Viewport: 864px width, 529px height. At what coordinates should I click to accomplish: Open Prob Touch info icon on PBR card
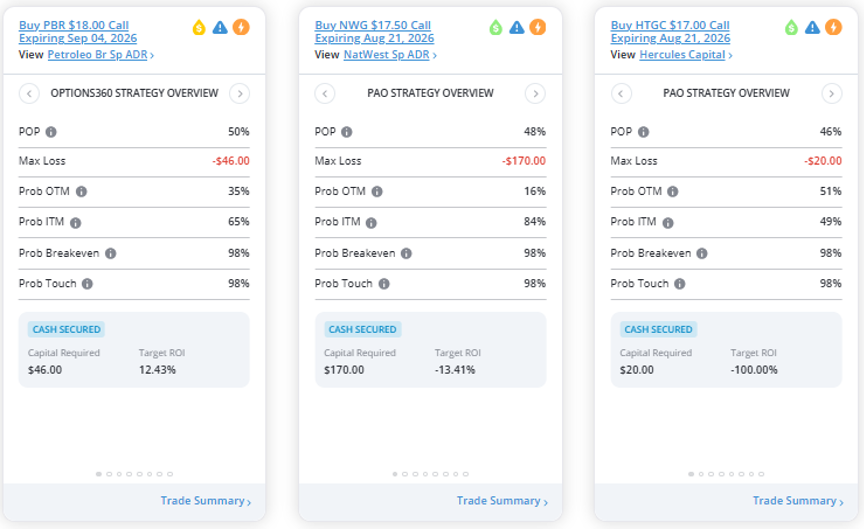[87, 283]
